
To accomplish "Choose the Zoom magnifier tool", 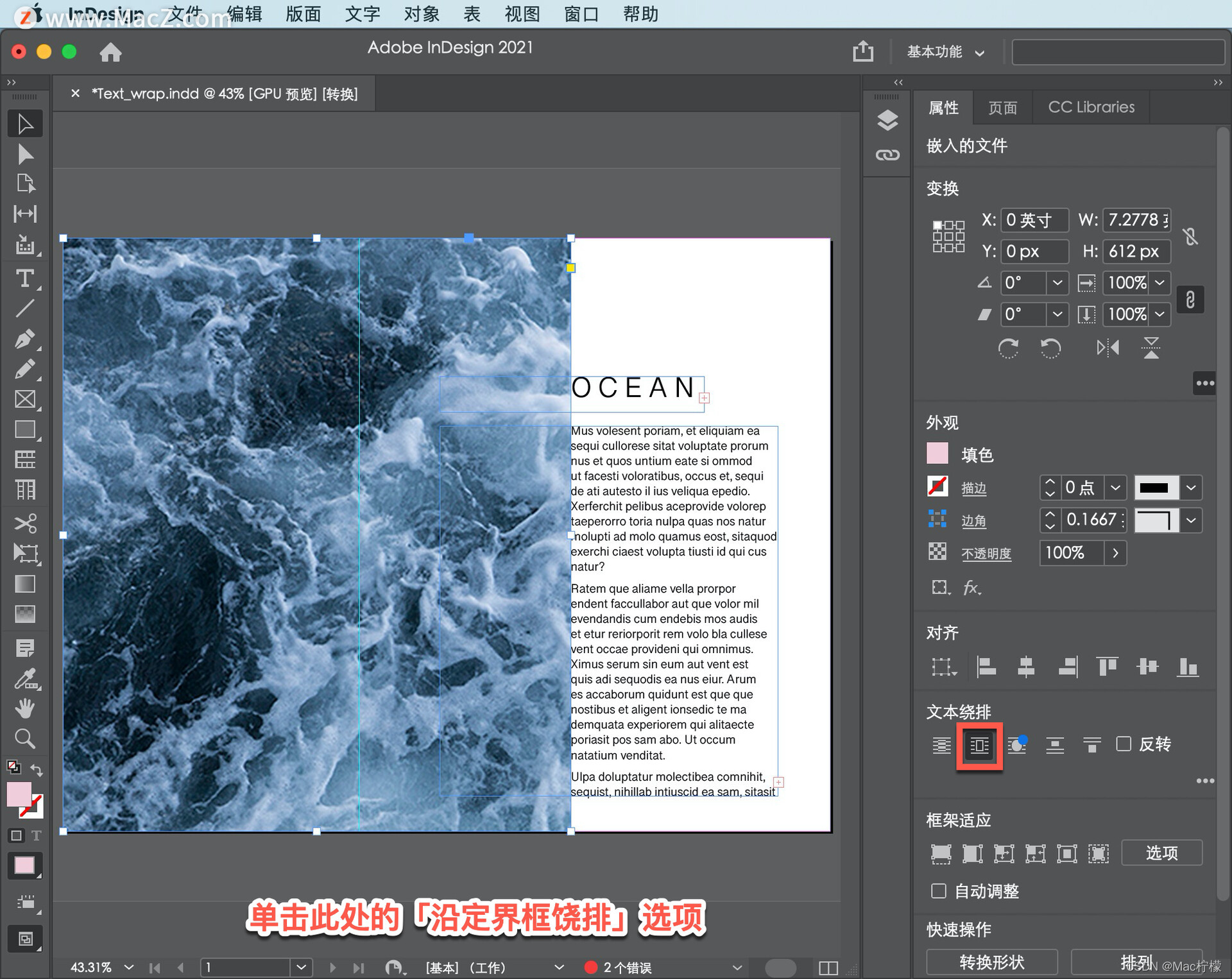I will click(25, 739).
